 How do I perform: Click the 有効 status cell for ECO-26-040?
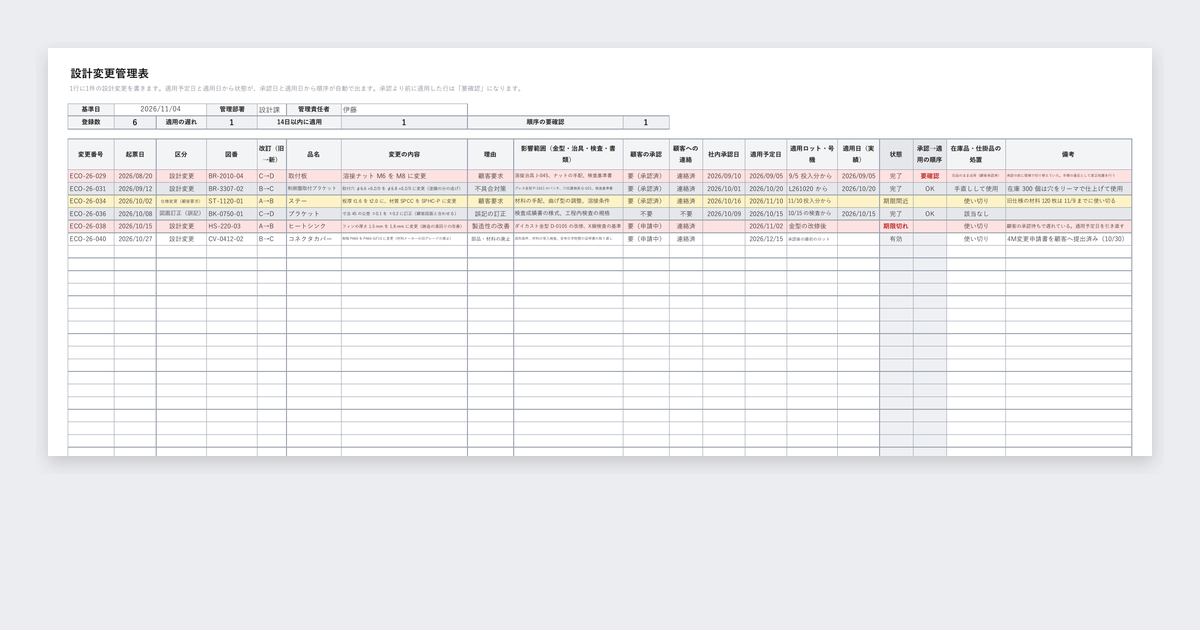click(896, 239)
